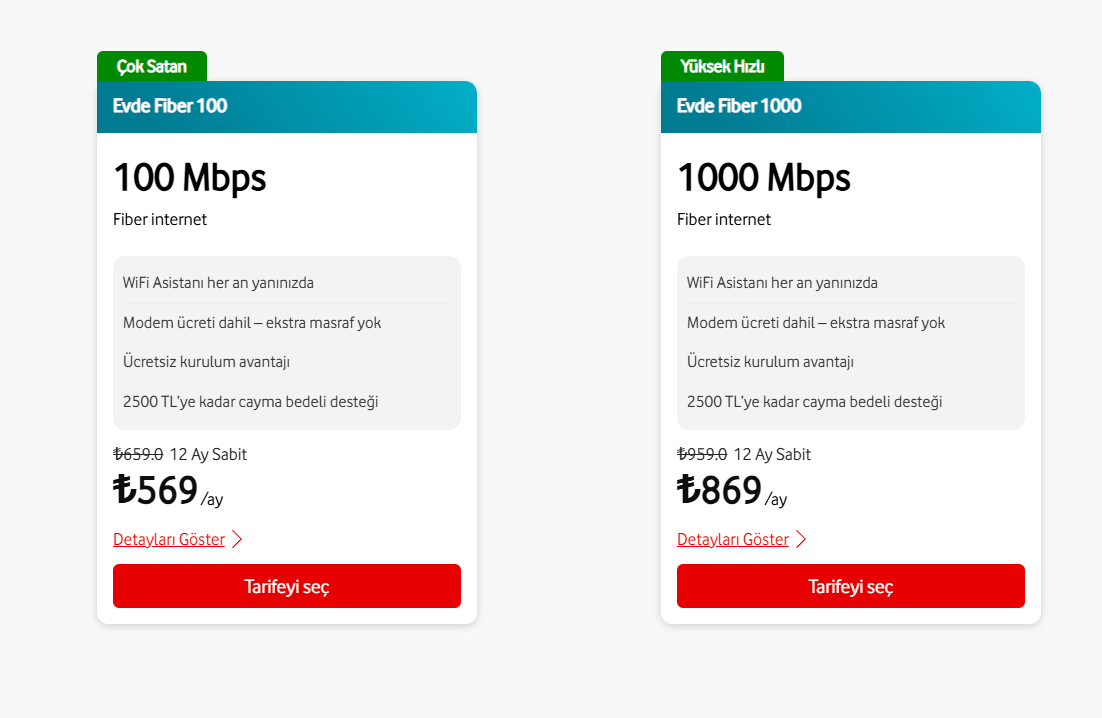The height and width of the screenshot is (718, 1102).
Task: Click the 1000 Mbps speed heading
Action: click(764, 178)
